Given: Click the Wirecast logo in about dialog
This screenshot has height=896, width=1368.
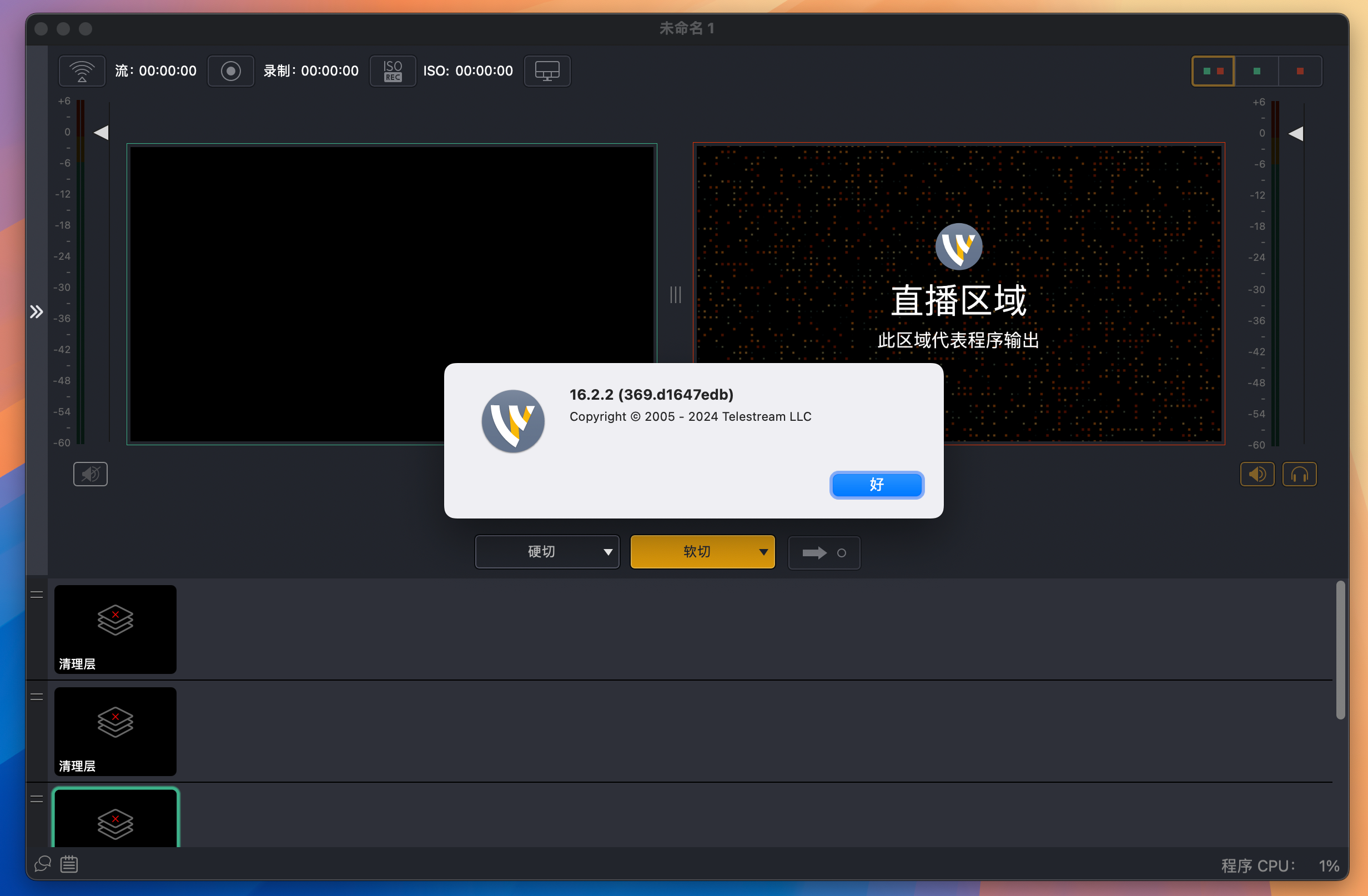Looking at the screenshot, I should 512,421.
